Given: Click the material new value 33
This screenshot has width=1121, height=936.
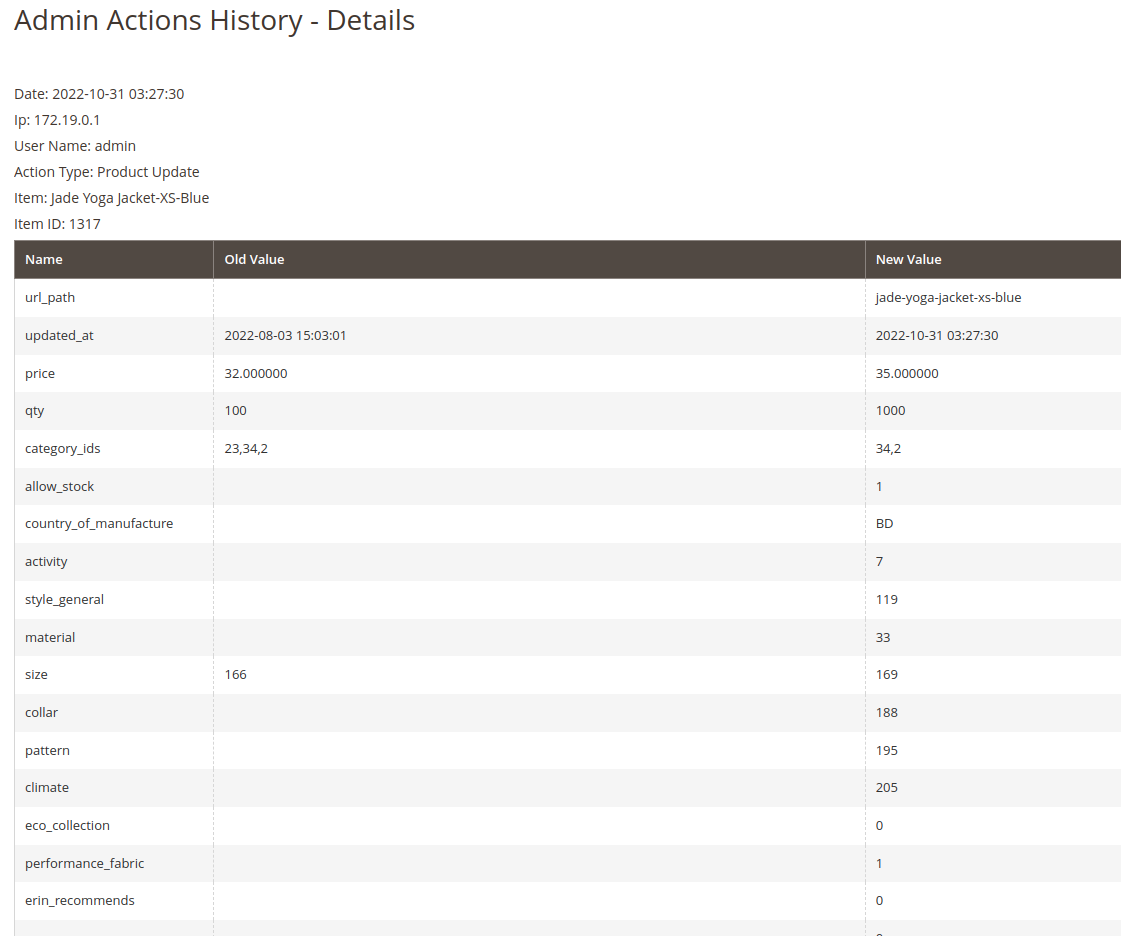Looking at the screenshot, I should point(883,637).
